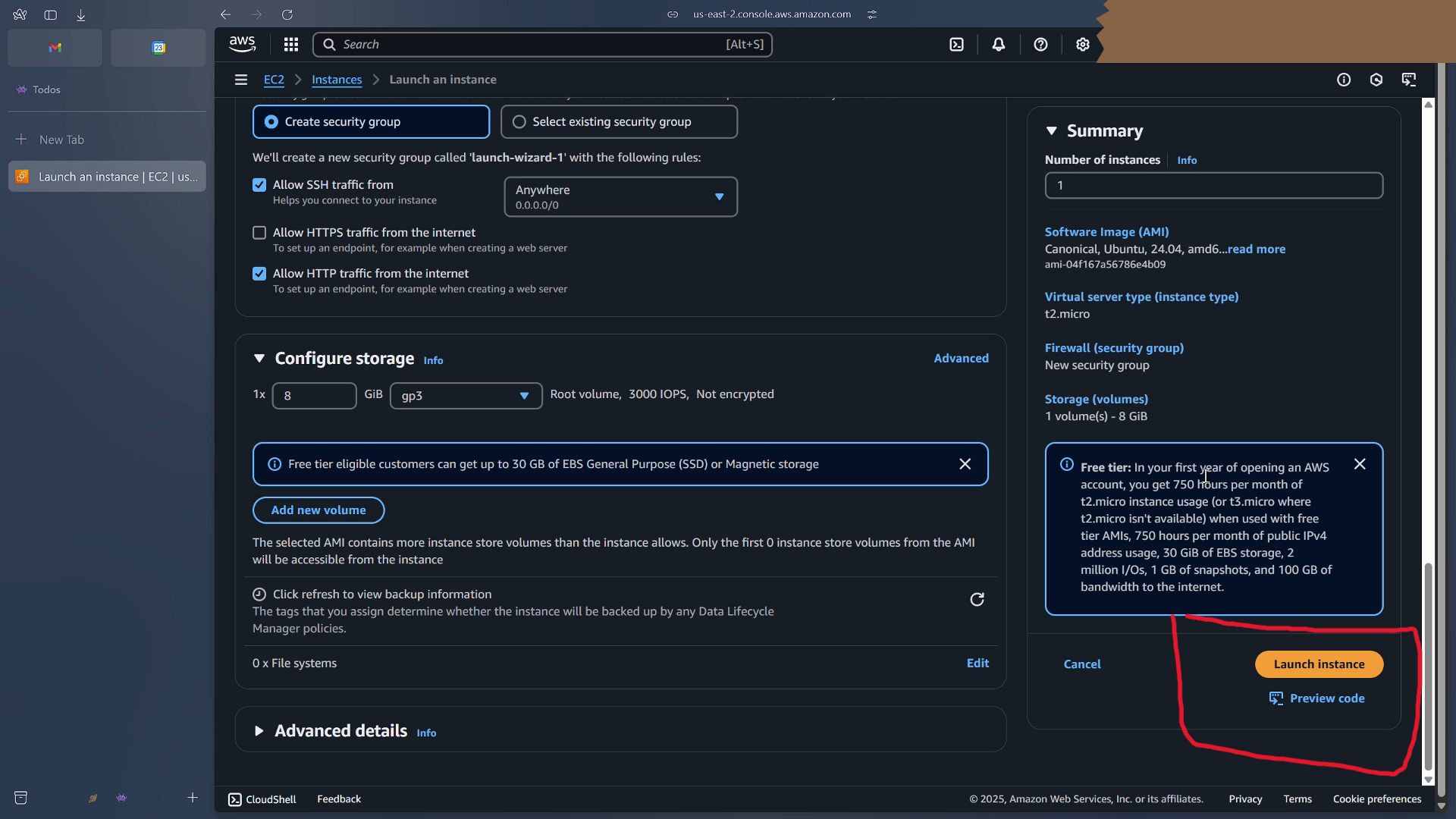
Task: Open the gp3 volume type dropdown
Action: pyautogui.click(x=466, y=396)
